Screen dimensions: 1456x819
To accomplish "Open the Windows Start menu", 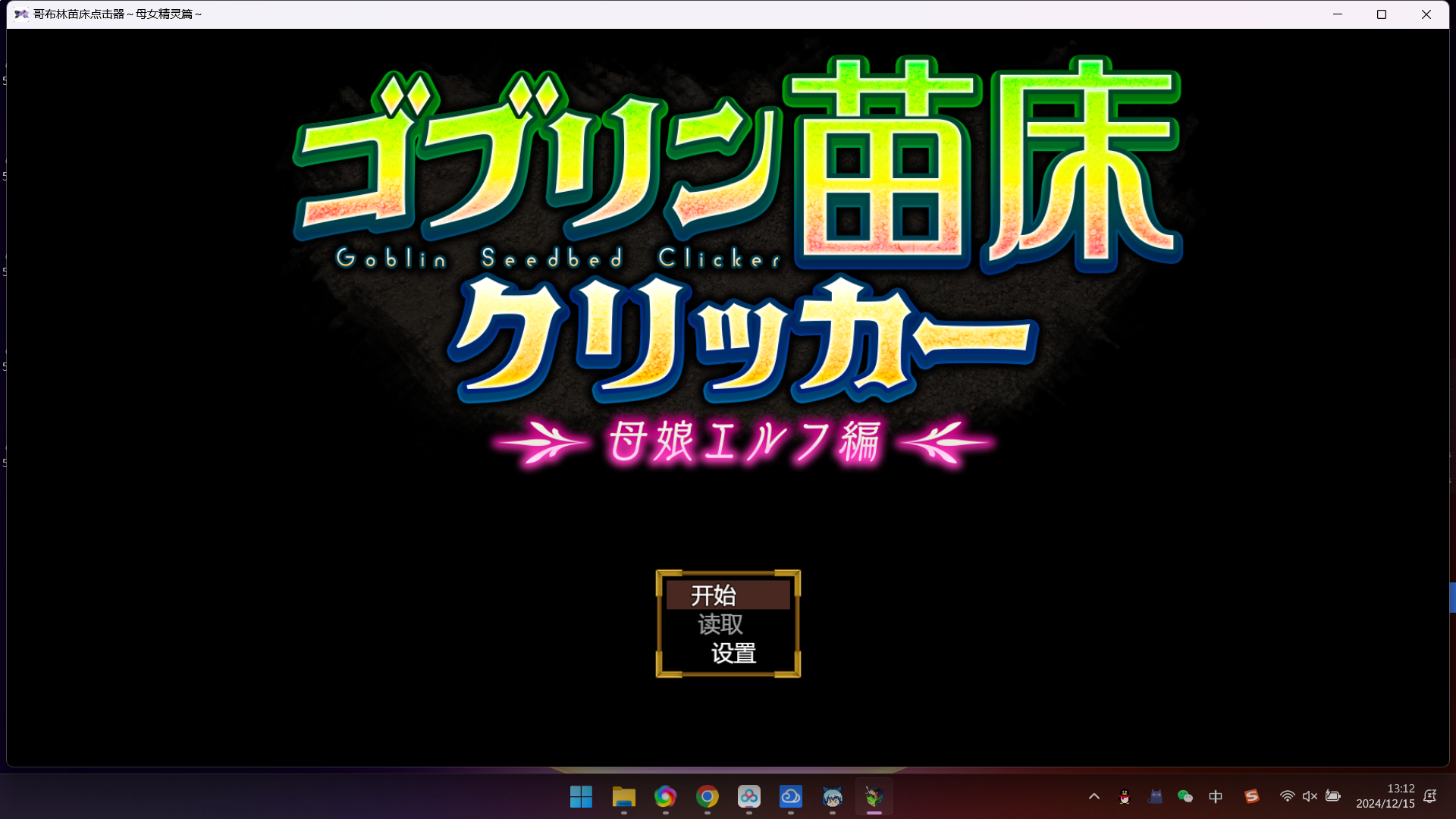I will (582, 797).
